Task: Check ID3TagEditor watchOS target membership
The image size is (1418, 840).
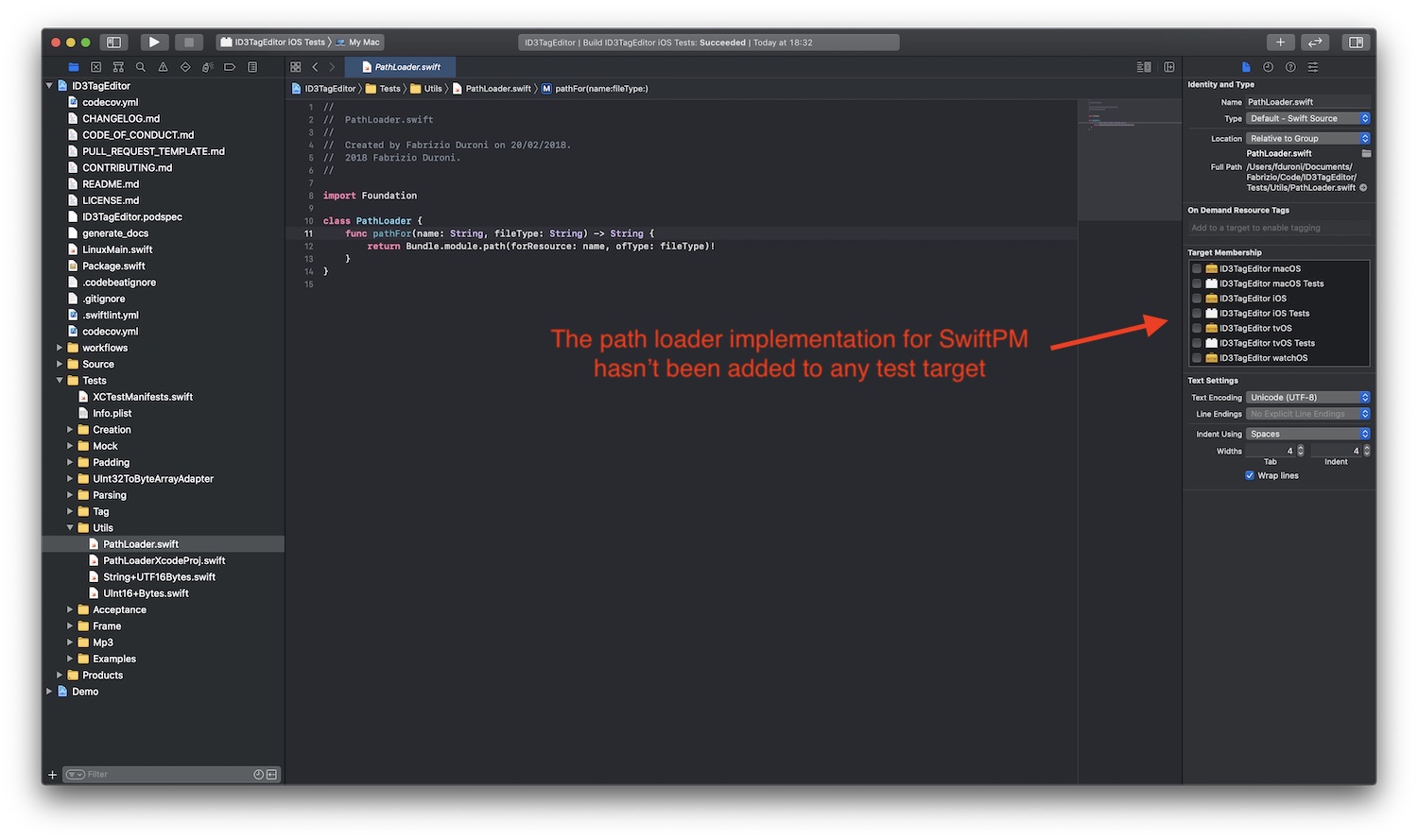Action: pyautogui.click(x=1197, y=358)
